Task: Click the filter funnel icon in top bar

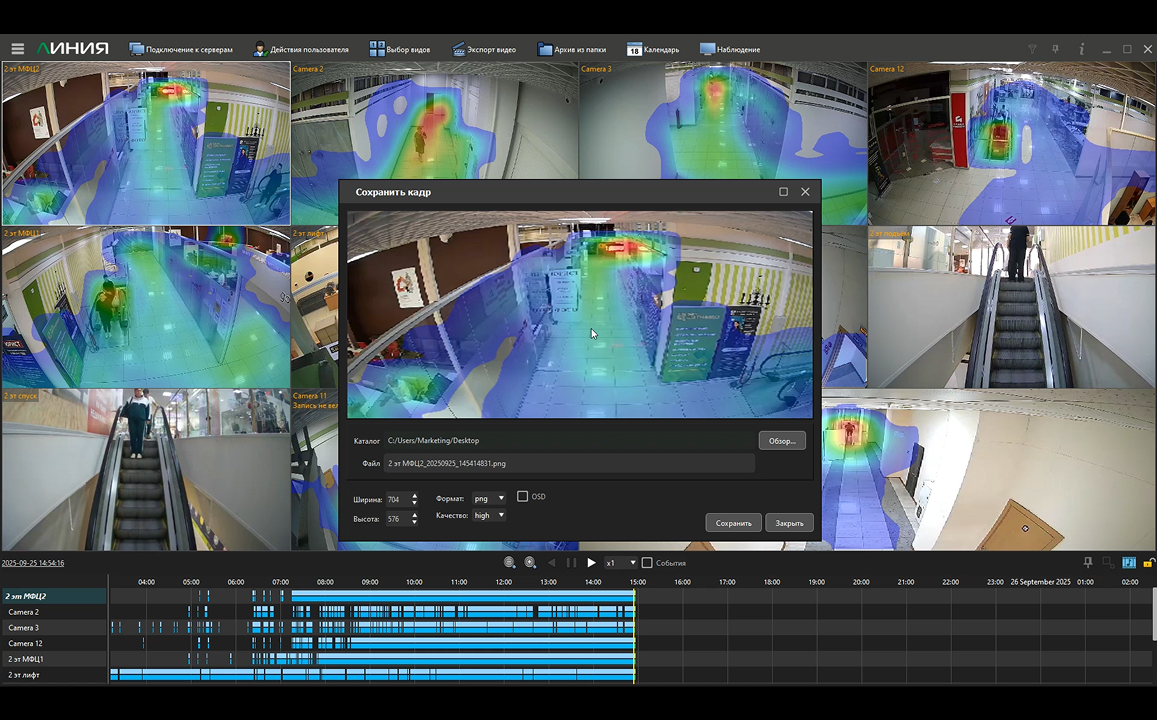Action: click(x=1033, y=49)
